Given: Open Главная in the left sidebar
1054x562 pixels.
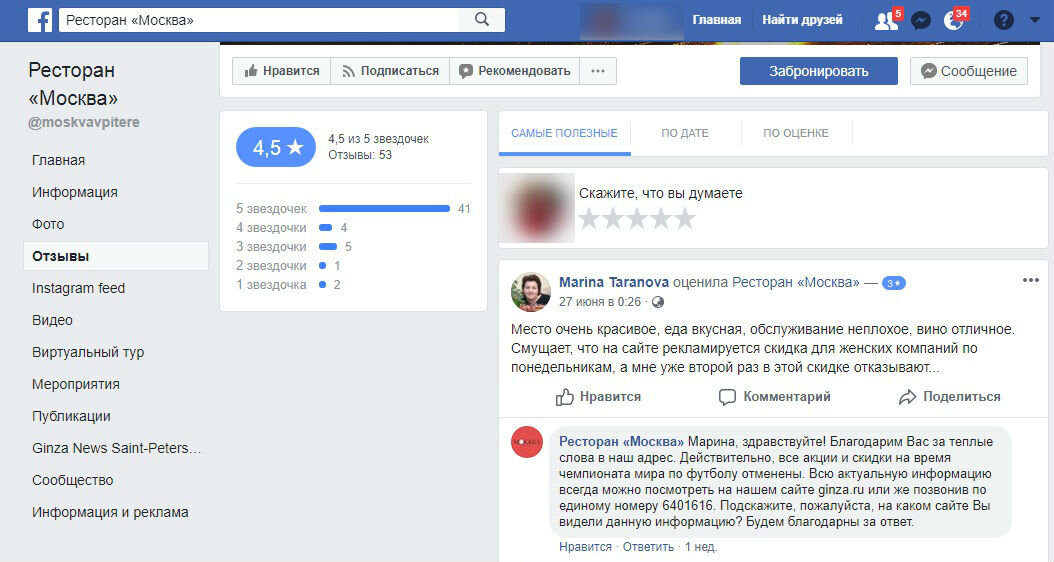Looking at the screenshot, I should [58, 160].
